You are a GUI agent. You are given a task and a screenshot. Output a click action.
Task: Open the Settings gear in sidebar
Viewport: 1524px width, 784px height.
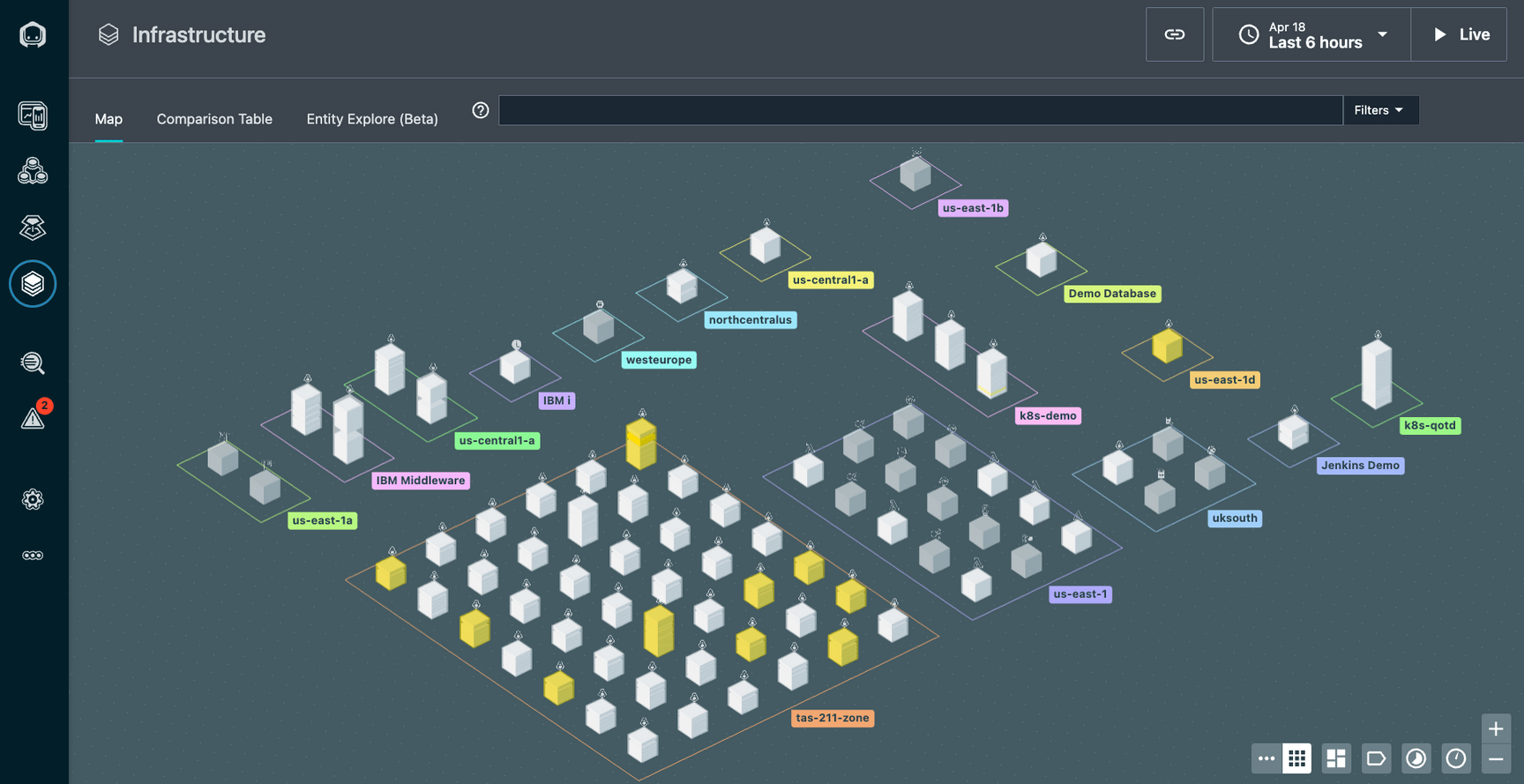click(33, 499)
